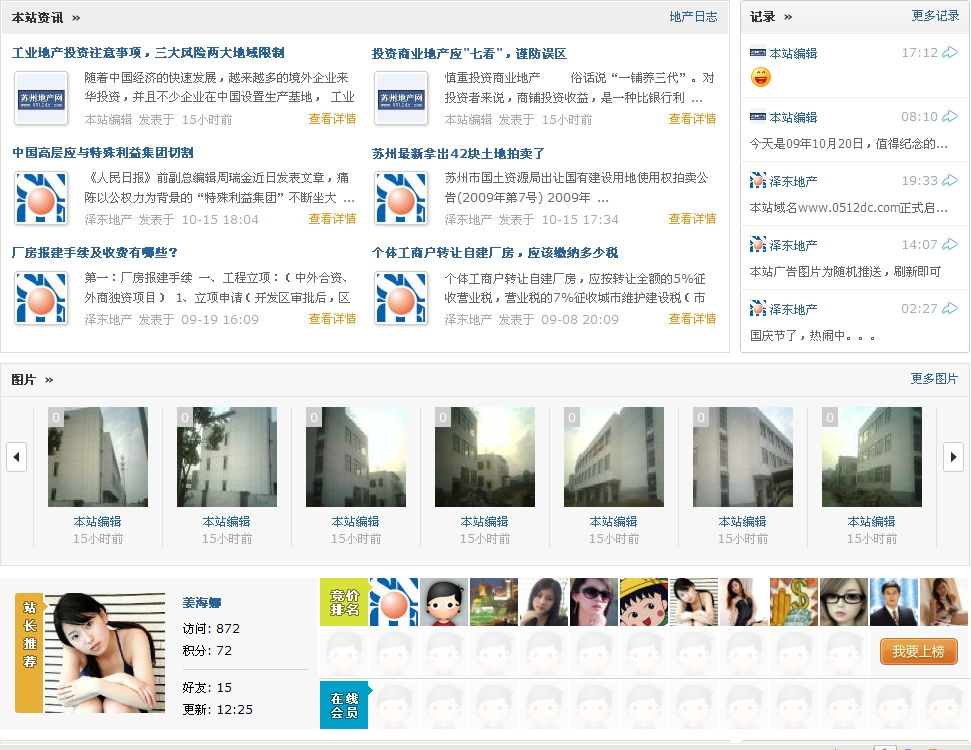Open the 更多记录 link
This screenshot has height=750, width=971.
pos(935,15)
